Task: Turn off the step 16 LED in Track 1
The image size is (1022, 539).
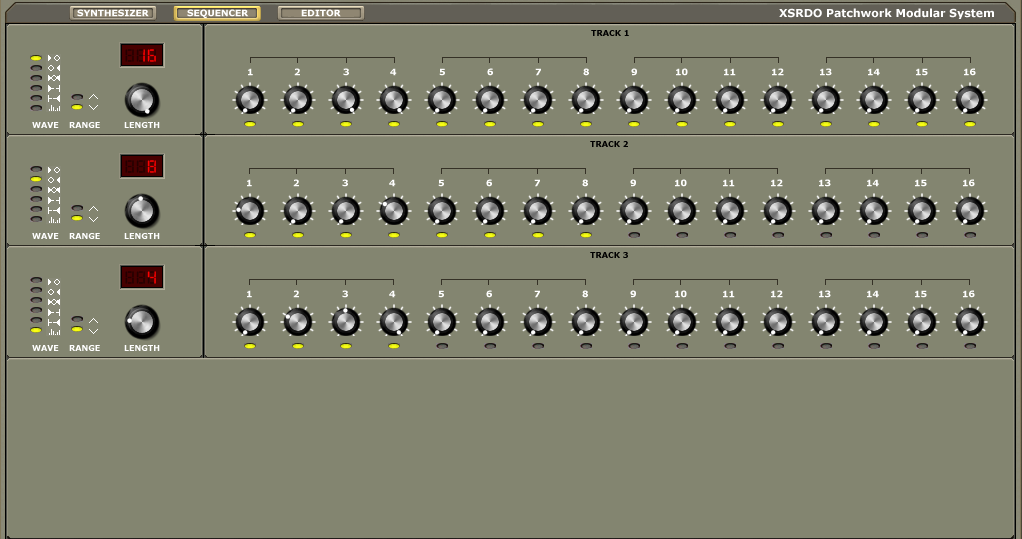Action: (970, 124)
